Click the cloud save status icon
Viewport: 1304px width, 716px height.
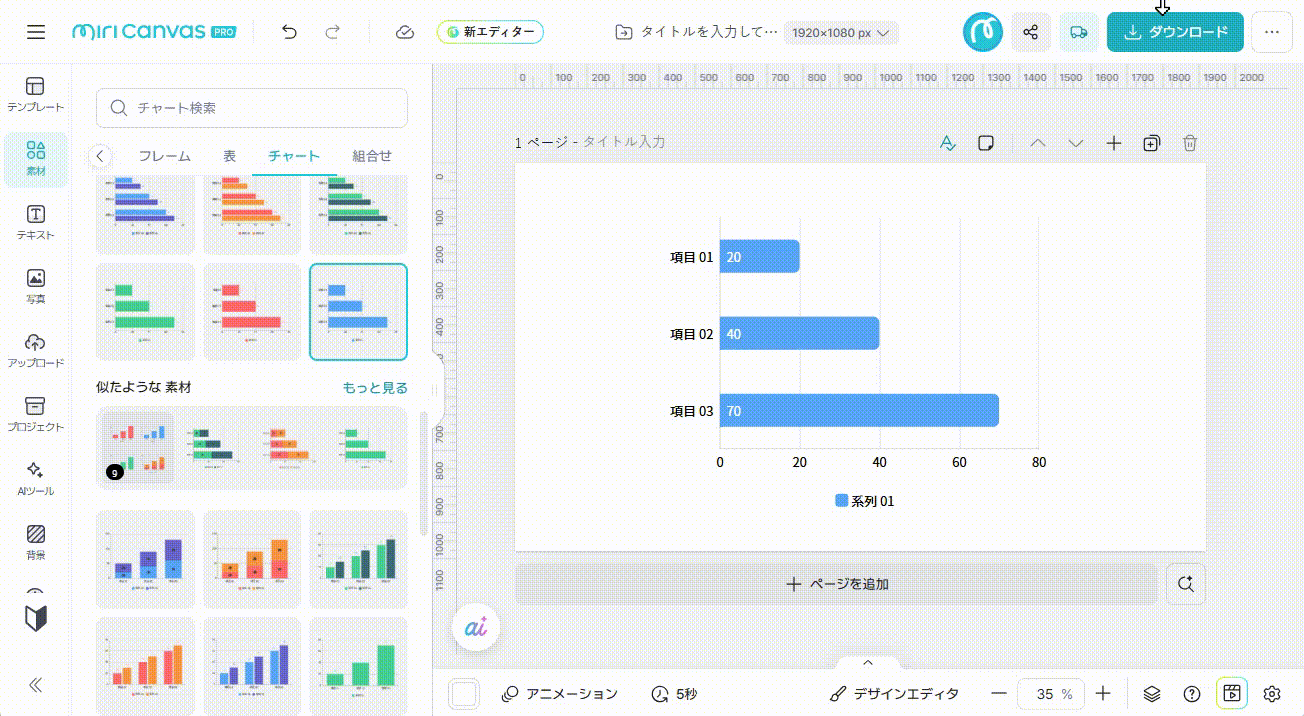(404, 32)
